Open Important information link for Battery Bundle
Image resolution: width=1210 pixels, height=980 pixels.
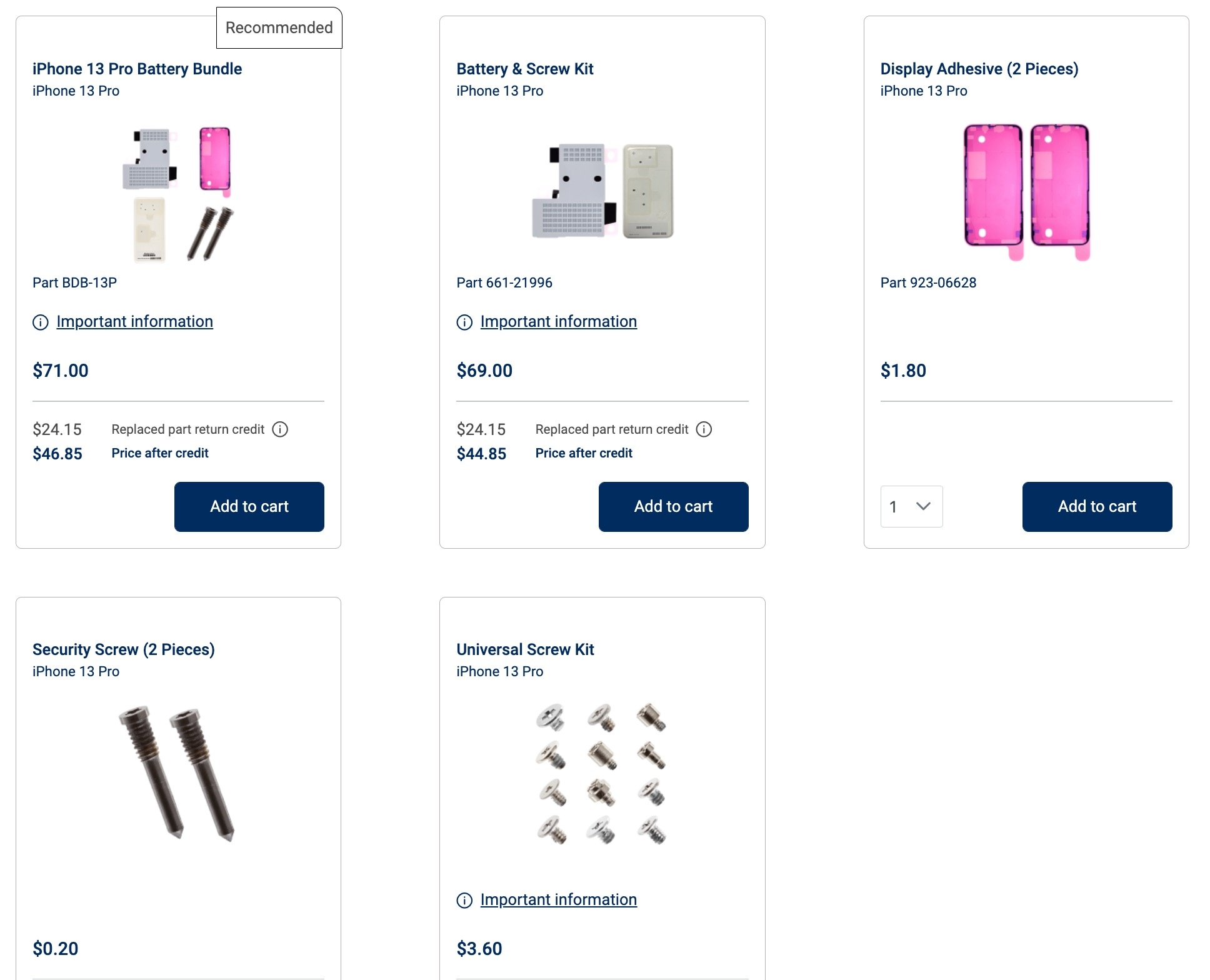134,322
